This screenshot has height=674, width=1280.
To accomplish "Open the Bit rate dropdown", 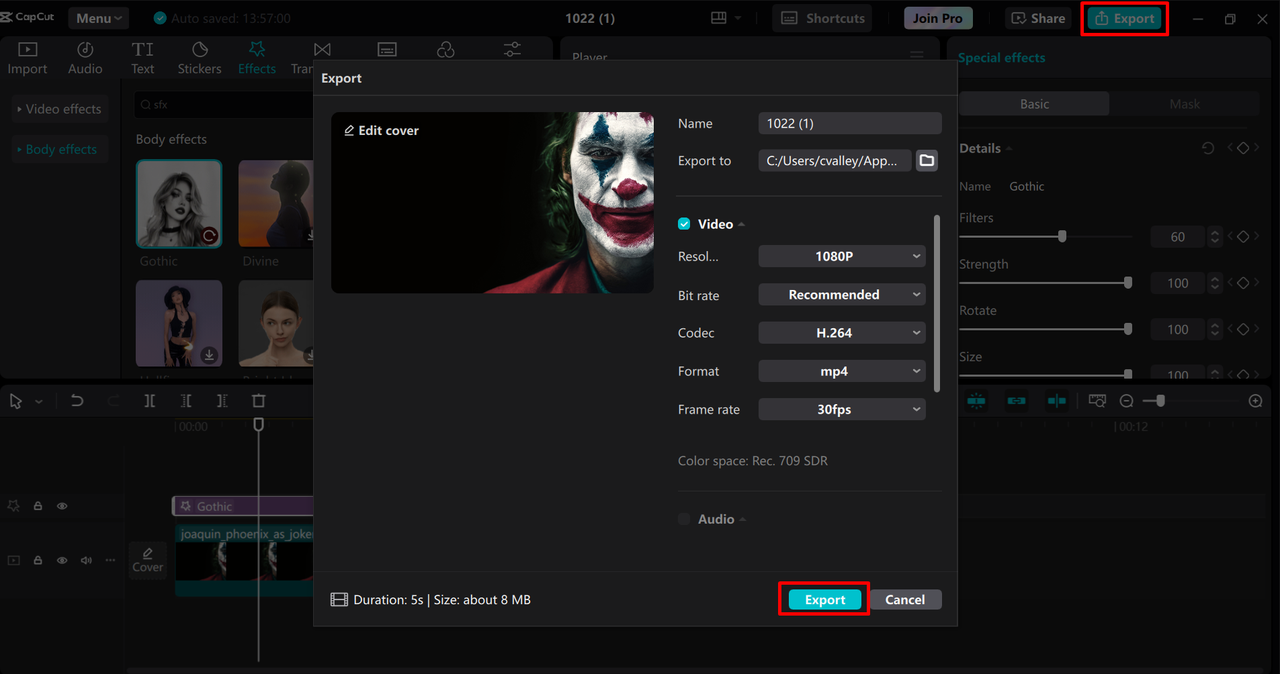I will click(x=842, y=294).
